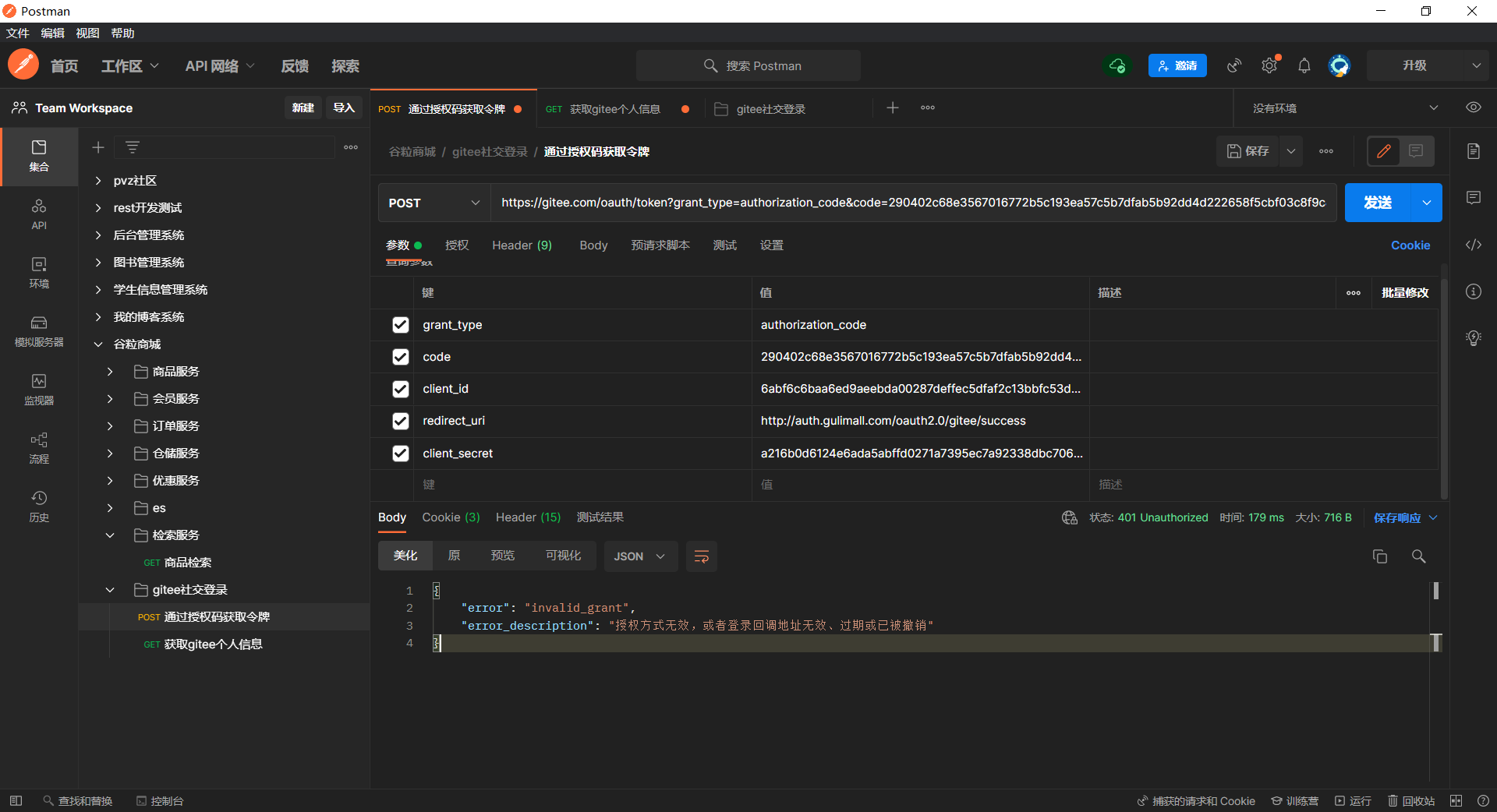Image resolution: width=1497 pixels, height=812 pixels.
Task: Click the request URL input field
Action: [913, 203]
